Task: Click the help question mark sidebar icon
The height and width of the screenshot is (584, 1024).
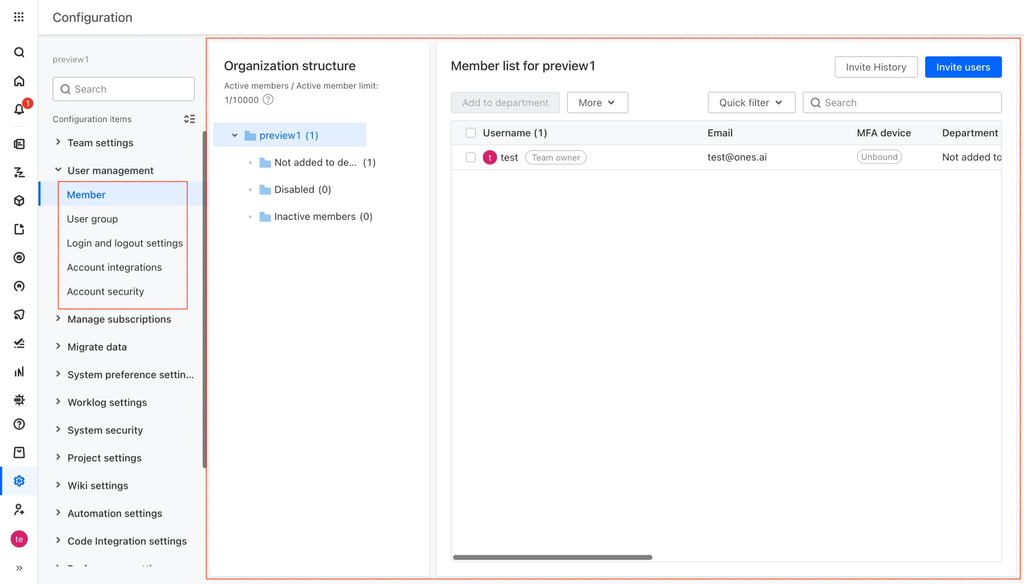Action: [x=19, y=425]
